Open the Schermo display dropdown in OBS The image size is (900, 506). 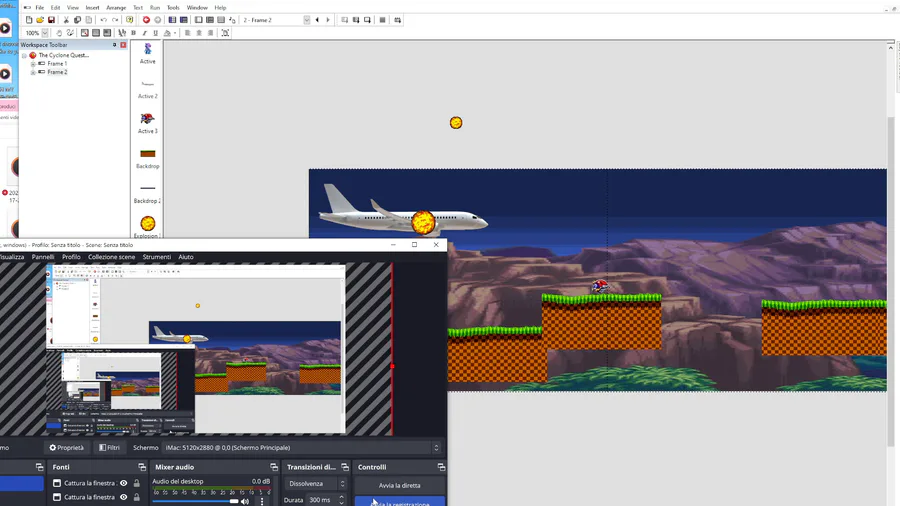[x=302, y=447]
